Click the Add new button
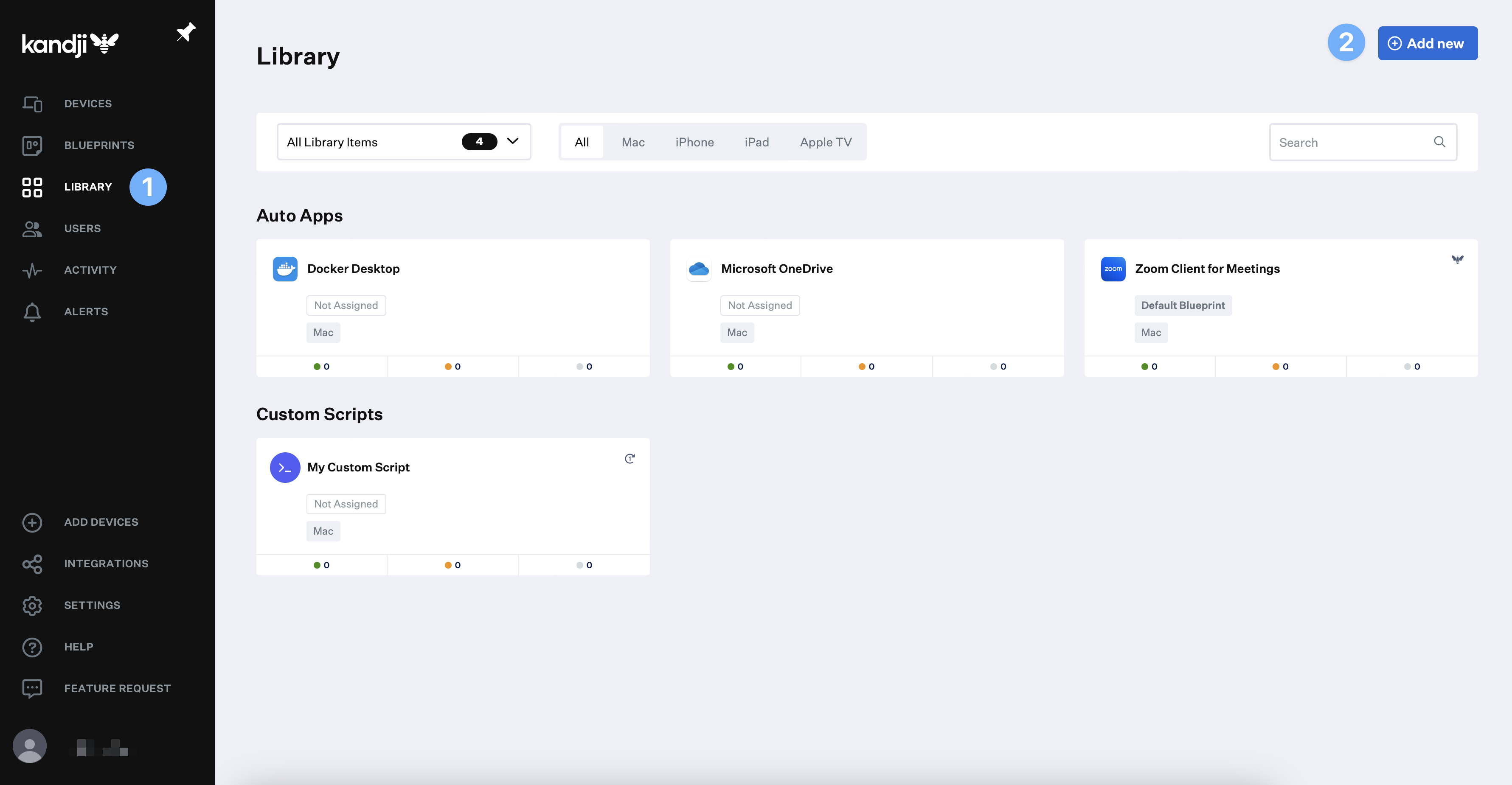The image size is (1512, 785). click(1428, 43)
